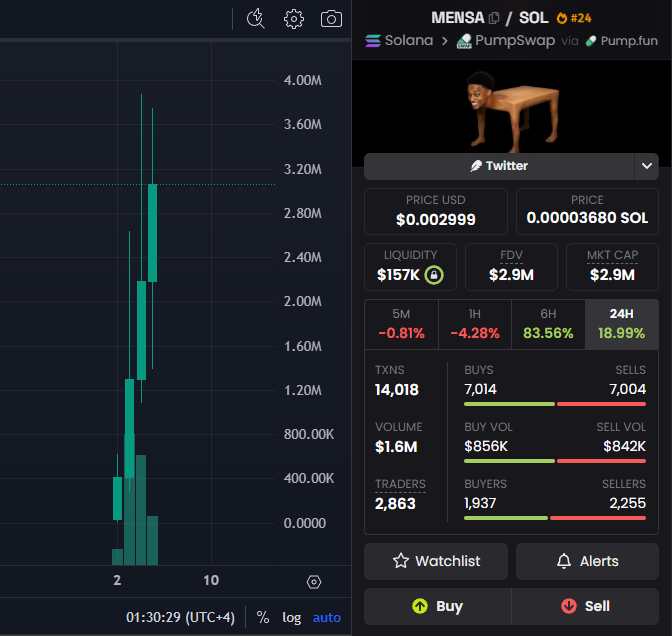Open the quick search lightning magnifier icon

tap(255, 19)
